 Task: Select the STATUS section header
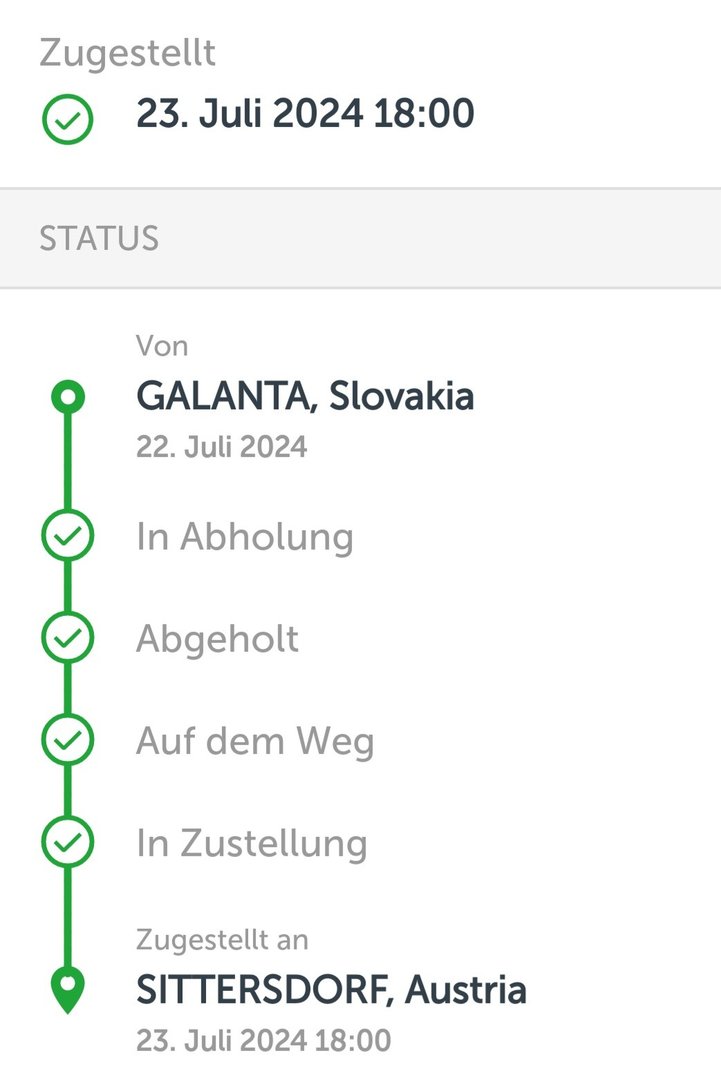(99, 238)
